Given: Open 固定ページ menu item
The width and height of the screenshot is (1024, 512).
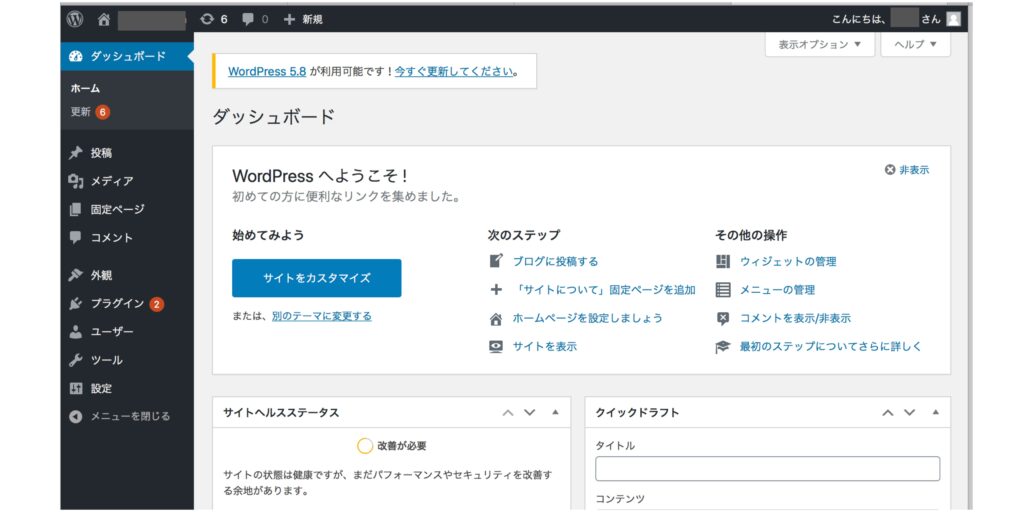Looking at the screenshot, I should tap(127, 210).
